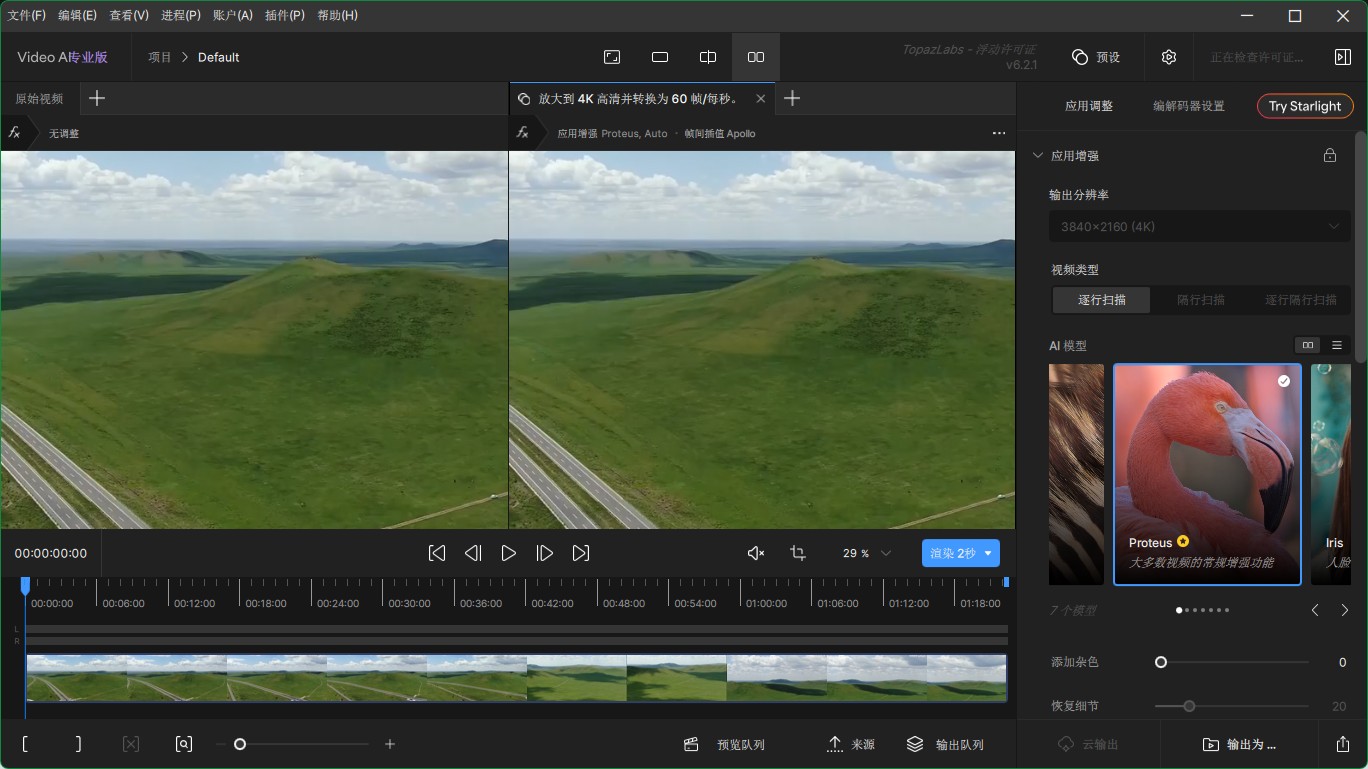Click the lock icon beside 应用增强
Viewport: 1368px width, 769px height.
click(x=1329, y=155)
